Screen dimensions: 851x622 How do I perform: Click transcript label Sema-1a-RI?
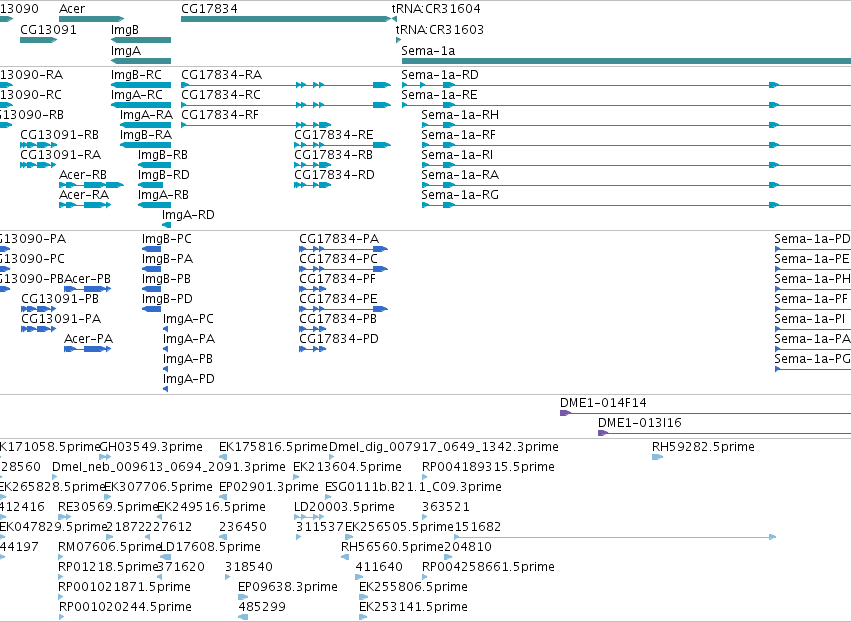coord(457,155)
